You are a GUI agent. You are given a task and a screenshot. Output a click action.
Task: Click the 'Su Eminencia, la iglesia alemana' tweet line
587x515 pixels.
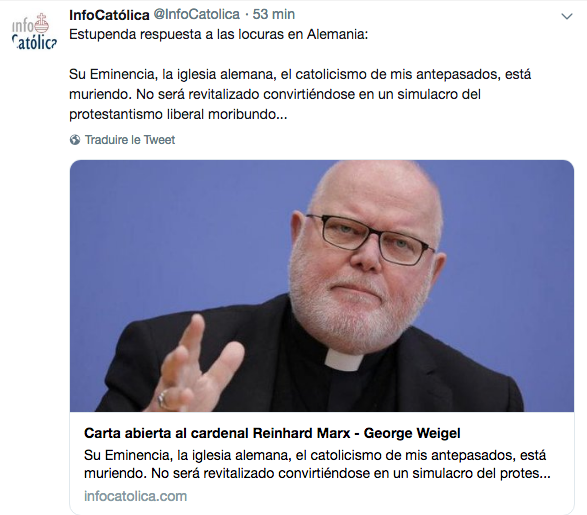[300, 74]
